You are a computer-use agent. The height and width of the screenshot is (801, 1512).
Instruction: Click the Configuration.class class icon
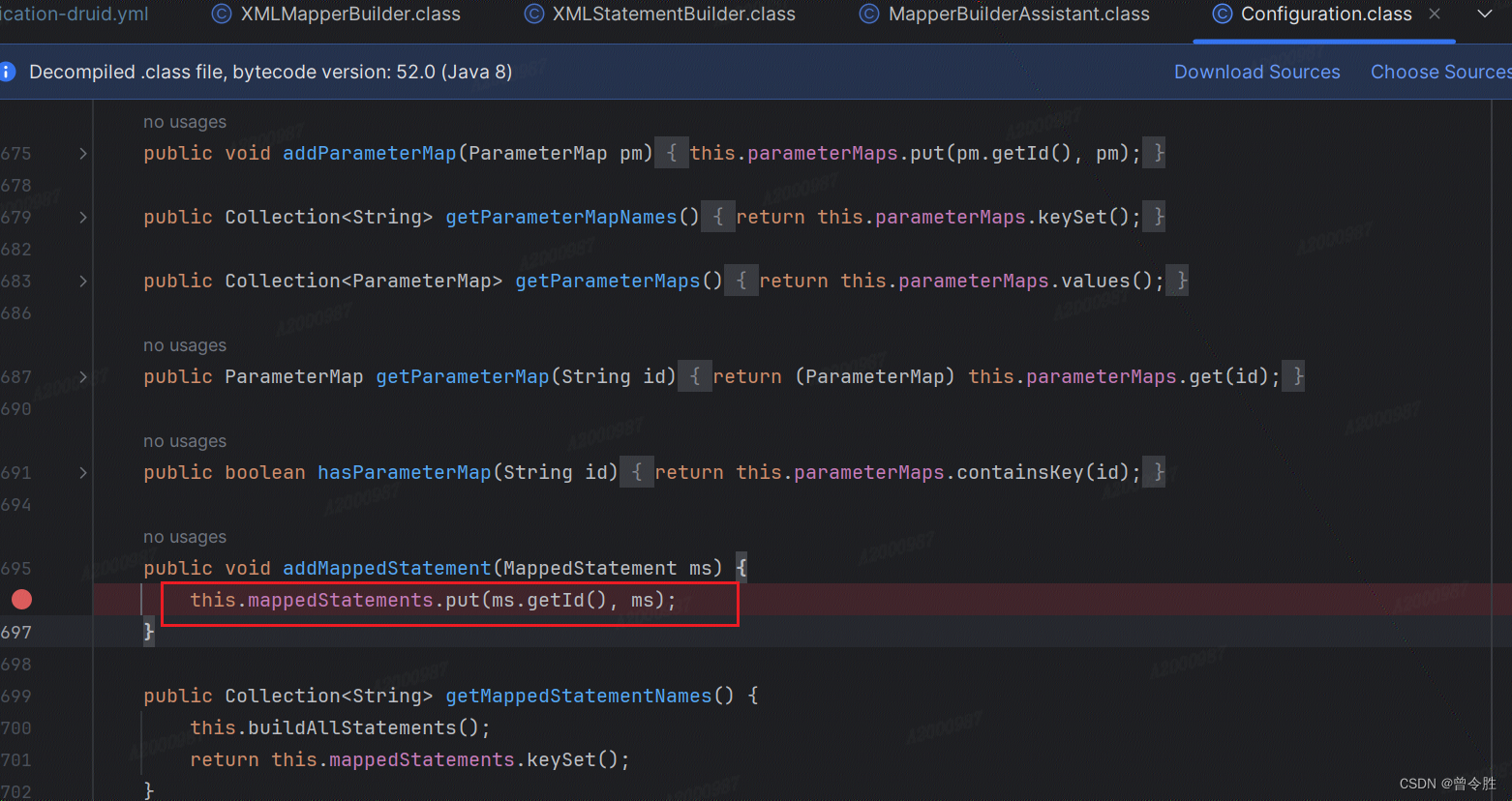[1223, 15]
